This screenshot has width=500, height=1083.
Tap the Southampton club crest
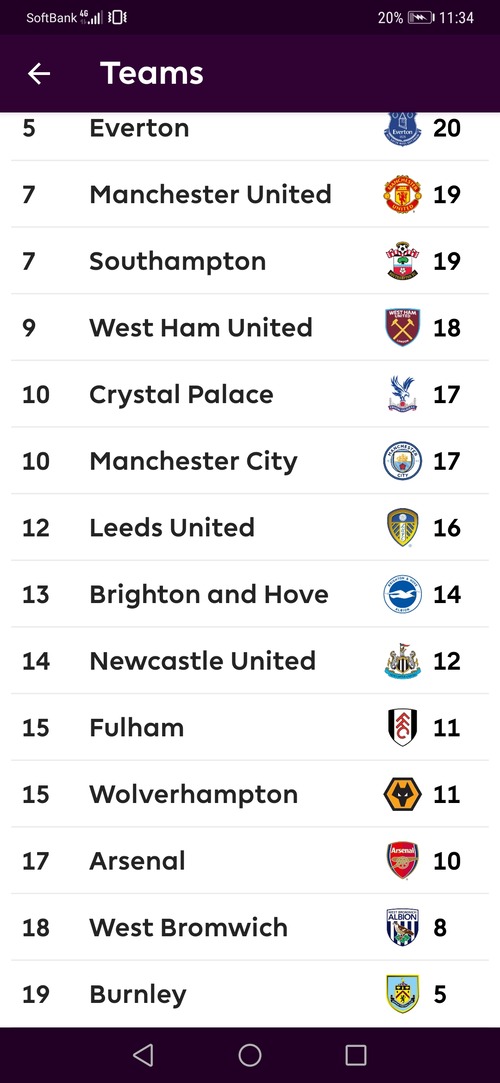point(403,261)
